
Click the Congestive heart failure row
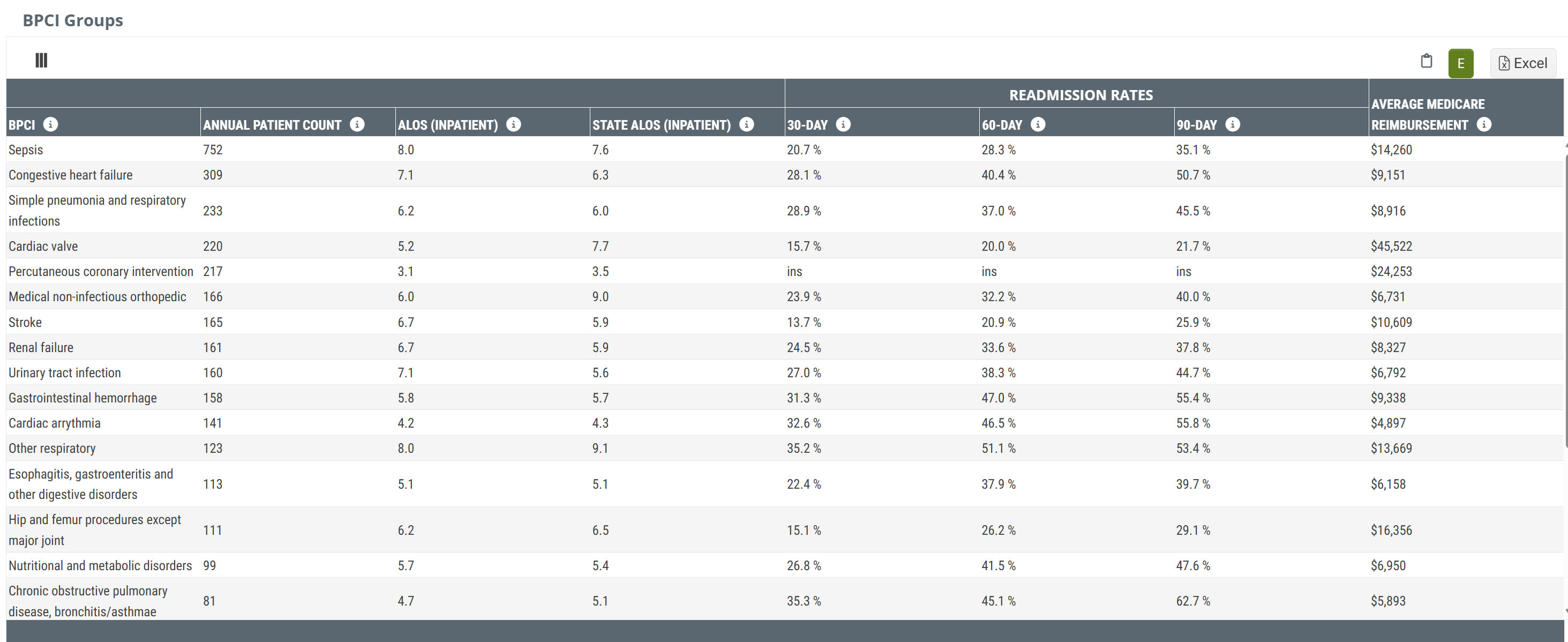tap(71, 175)
